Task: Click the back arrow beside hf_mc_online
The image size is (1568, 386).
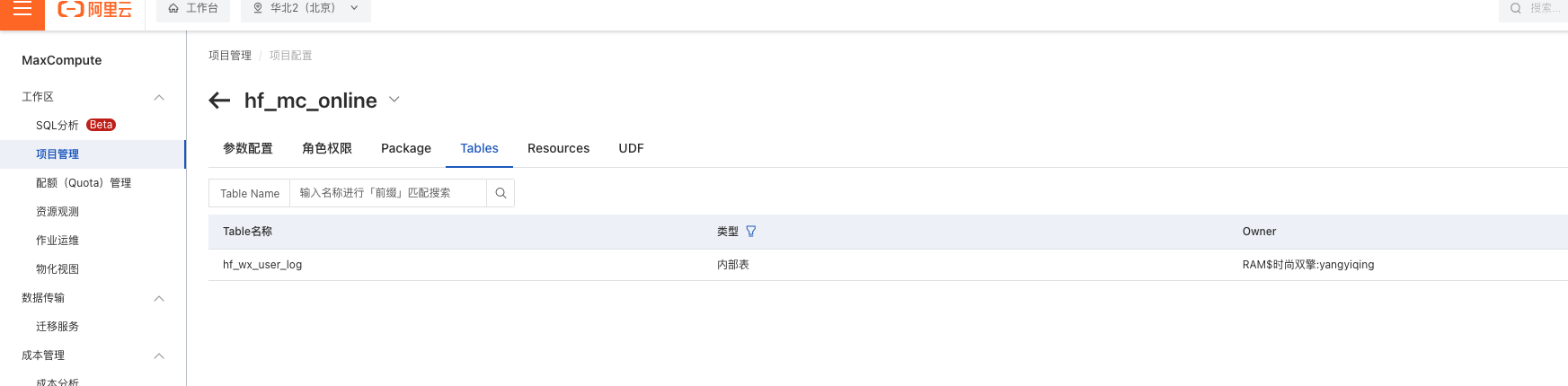Action: [x=219, y=101]
